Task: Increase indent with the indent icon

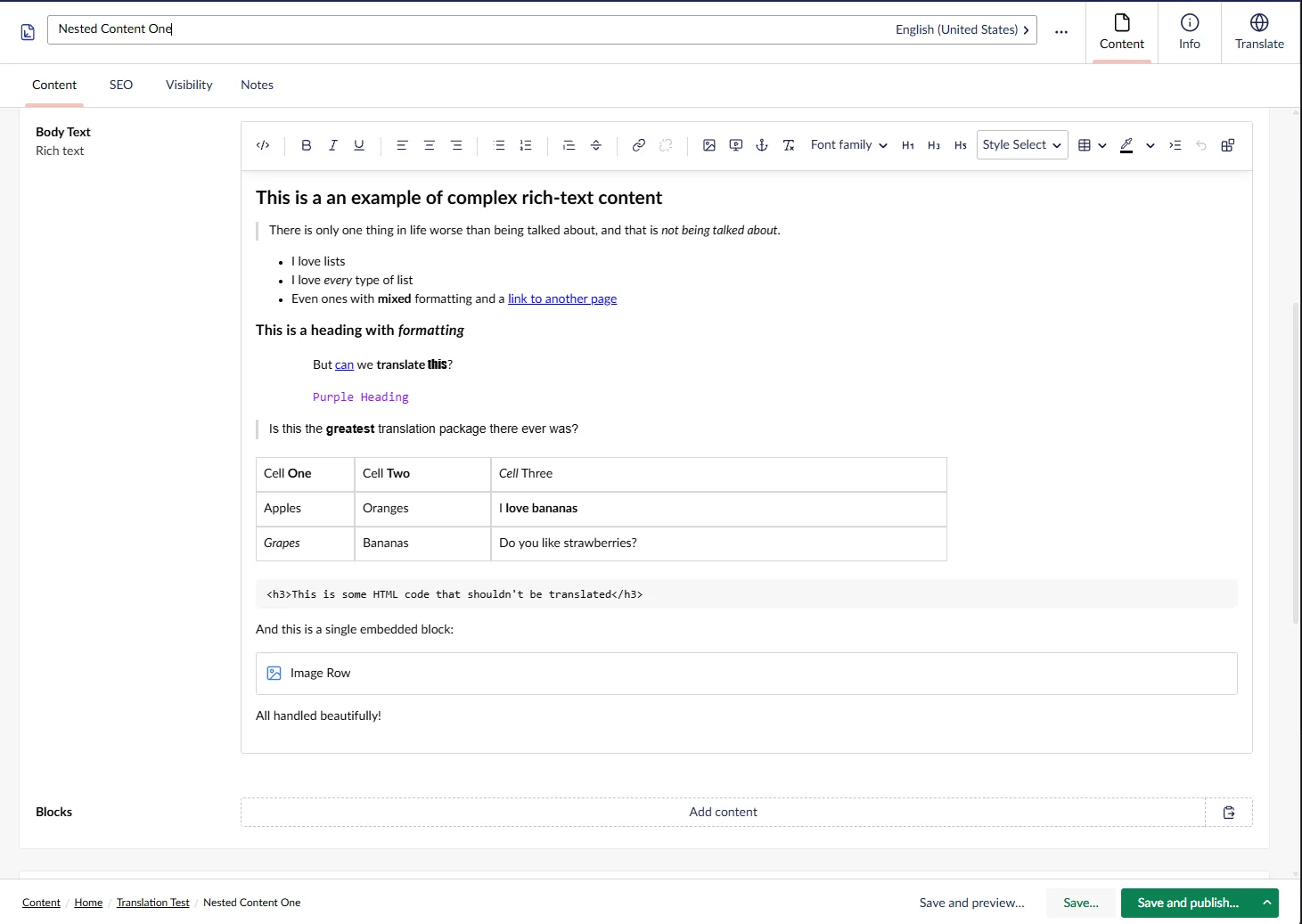Action: click(x=1175, y=145)
